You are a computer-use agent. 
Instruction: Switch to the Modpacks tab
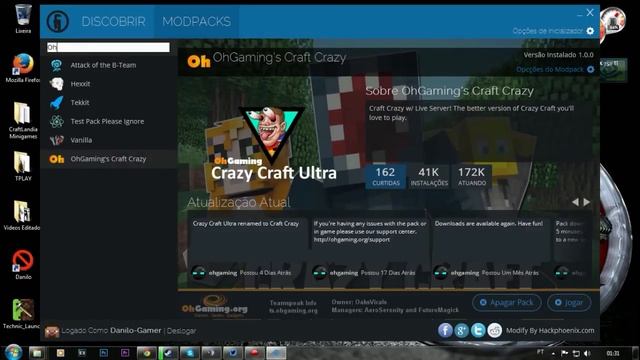[x=196, y=22]
